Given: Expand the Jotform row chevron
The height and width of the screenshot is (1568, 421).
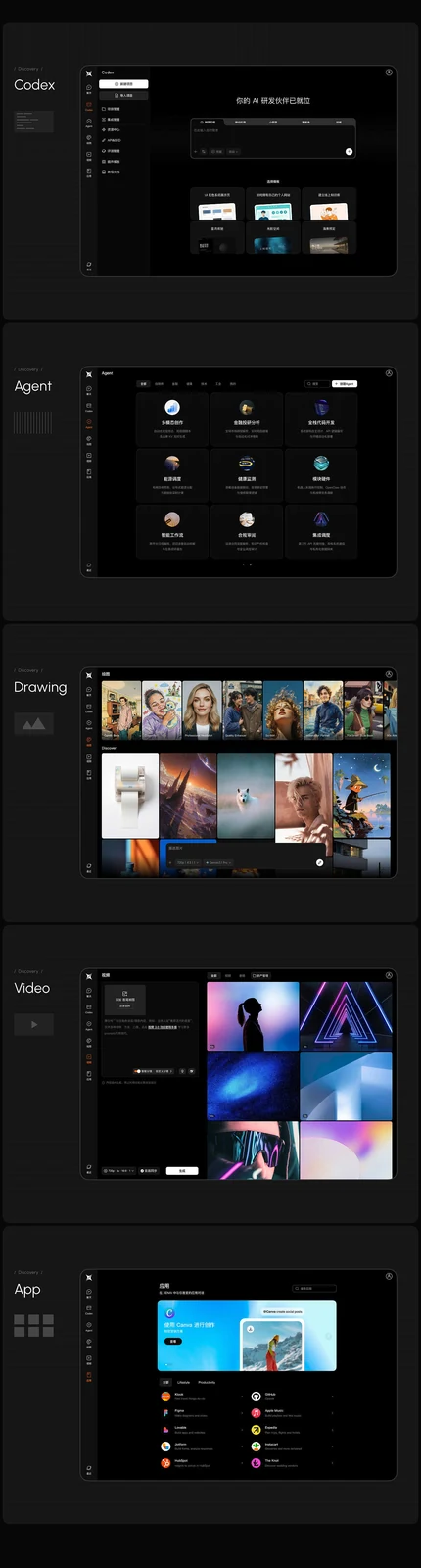Looking at the screenshot, I should click(242, 1445).
